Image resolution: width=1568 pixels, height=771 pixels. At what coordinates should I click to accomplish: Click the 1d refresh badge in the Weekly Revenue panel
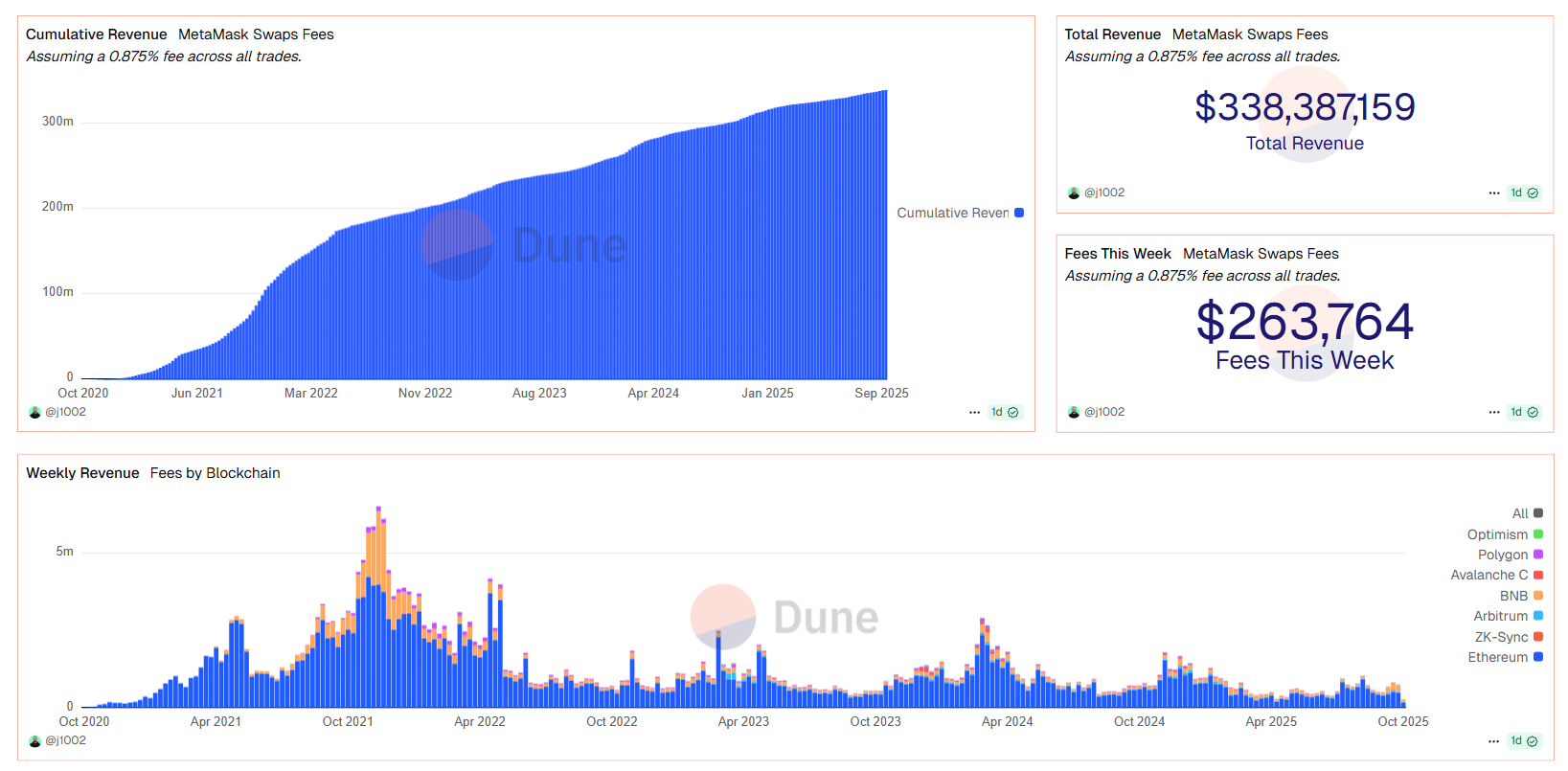[1525, 741]
